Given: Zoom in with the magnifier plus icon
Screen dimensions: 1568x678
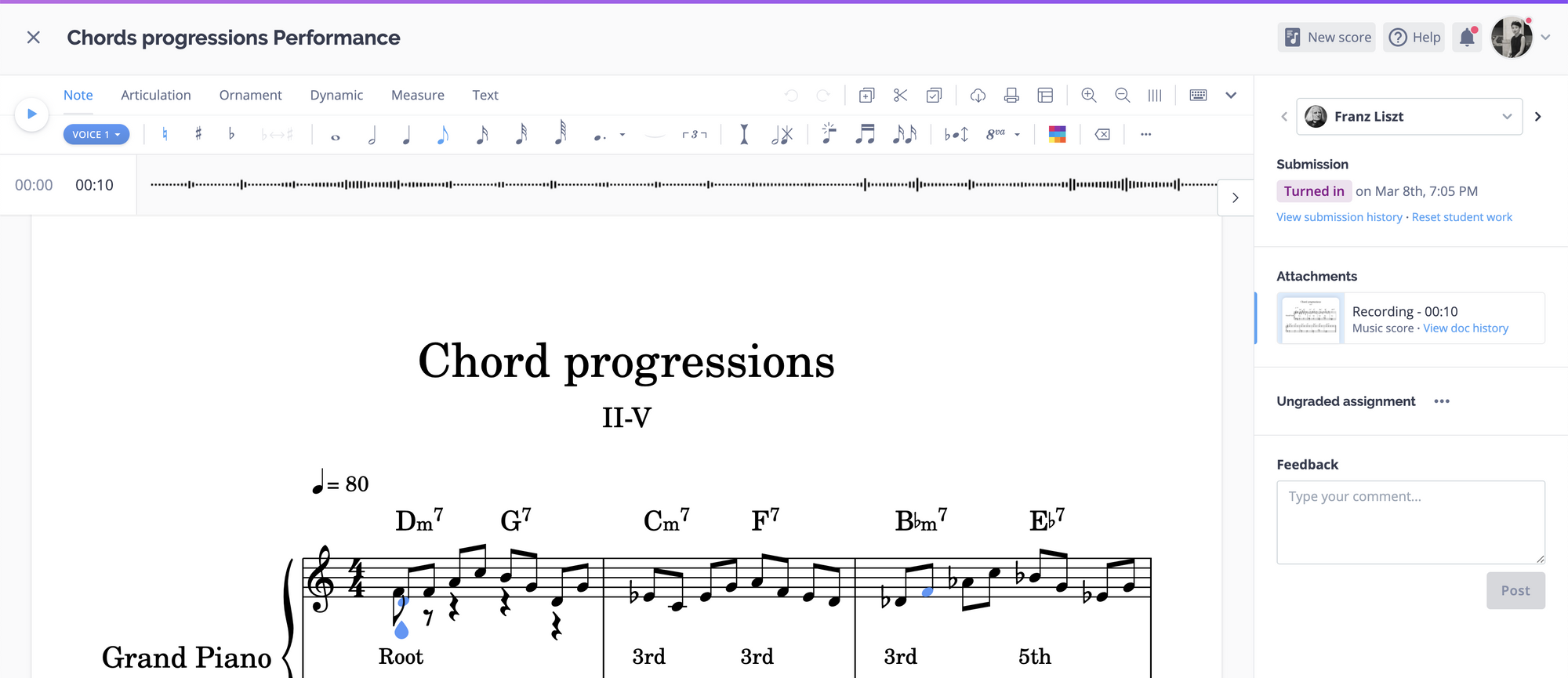Looking at the screenshot, I should (x=1089, y=95).
